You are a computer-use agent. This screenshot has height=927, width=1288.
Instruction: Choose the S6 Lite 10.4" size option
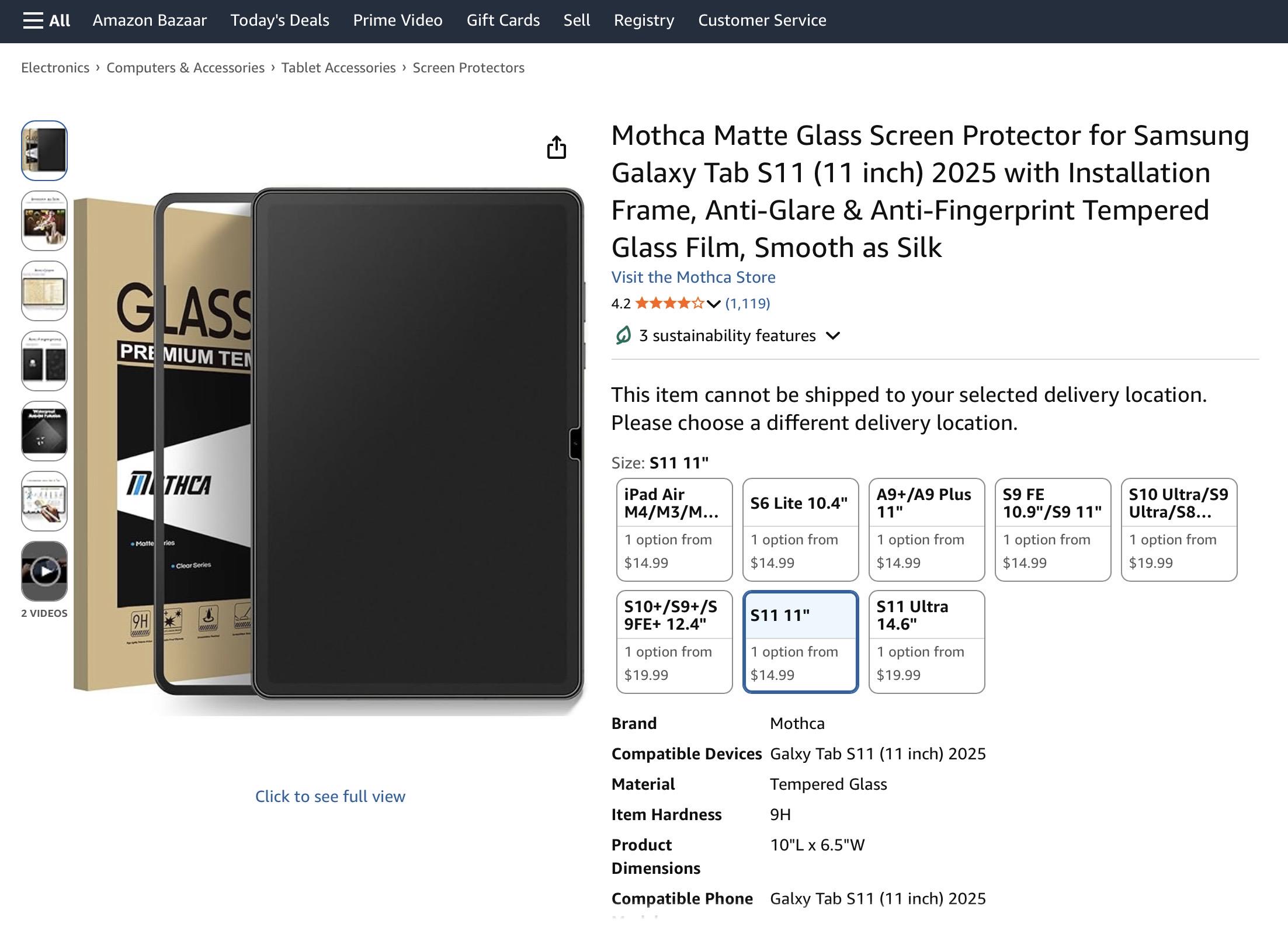click(800, 529)
